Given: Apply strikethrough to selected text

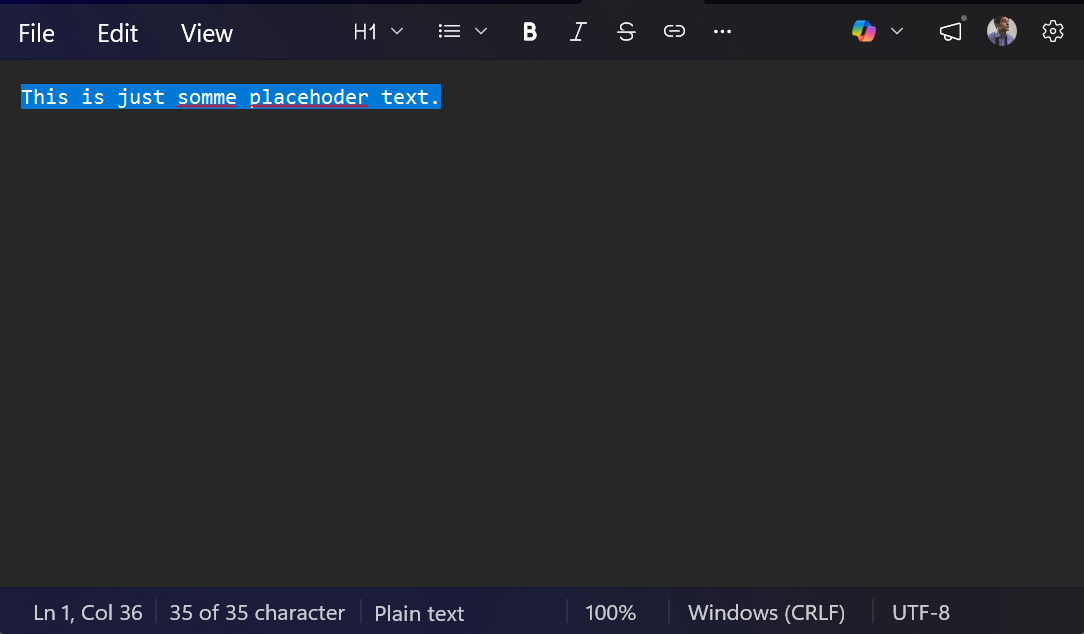Looking at the screenshot, I should pos(626,31).
